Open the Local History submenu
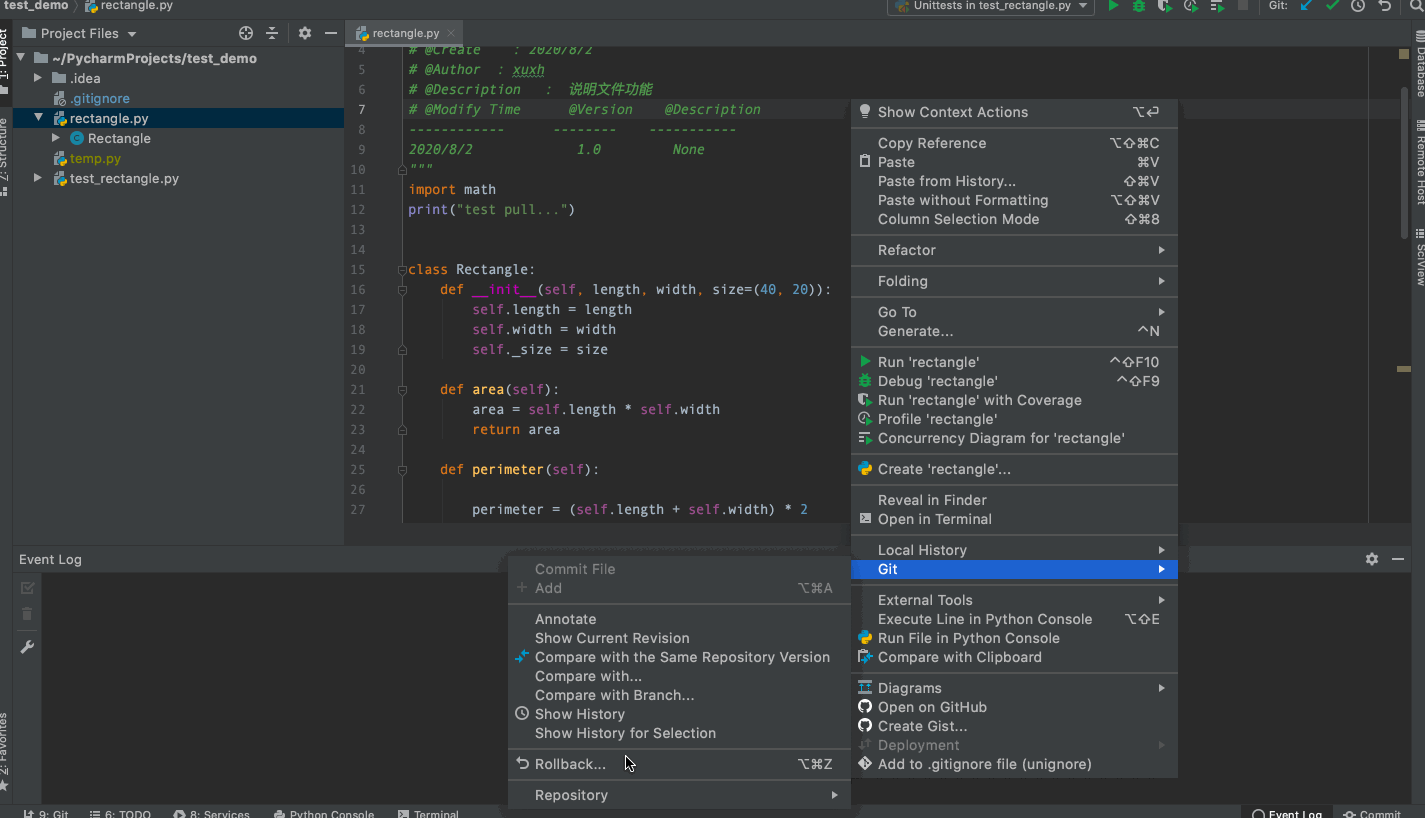 [x=1014, y=550]
